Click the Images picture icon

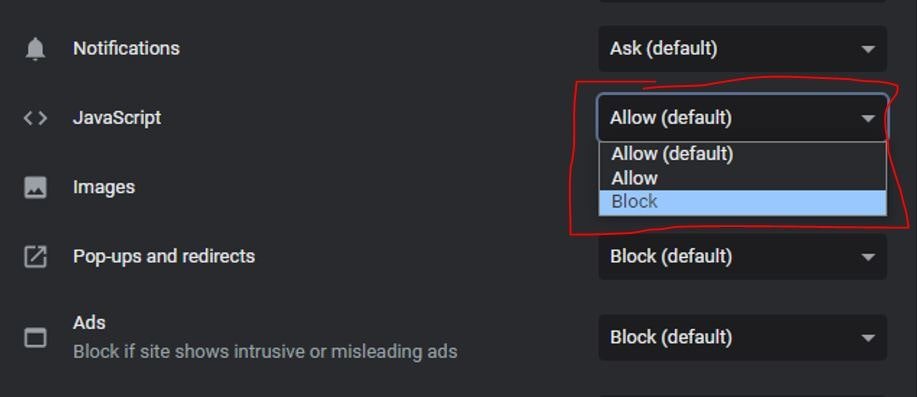pyautogui.click(x=35, y=188)
